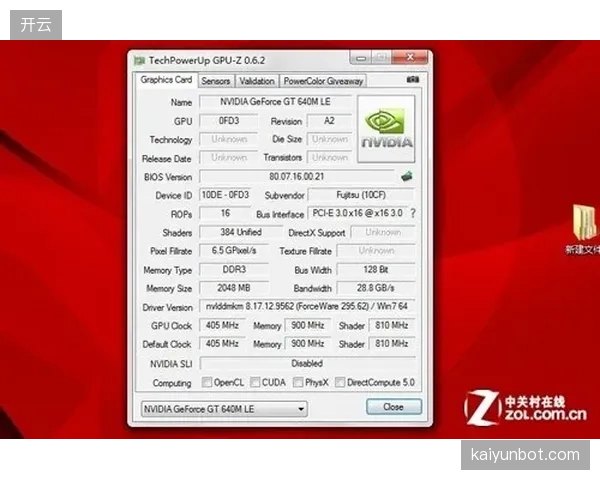600x480 pixels.
Task: Click the NVIDIA logo image
Action: [386, 129]
